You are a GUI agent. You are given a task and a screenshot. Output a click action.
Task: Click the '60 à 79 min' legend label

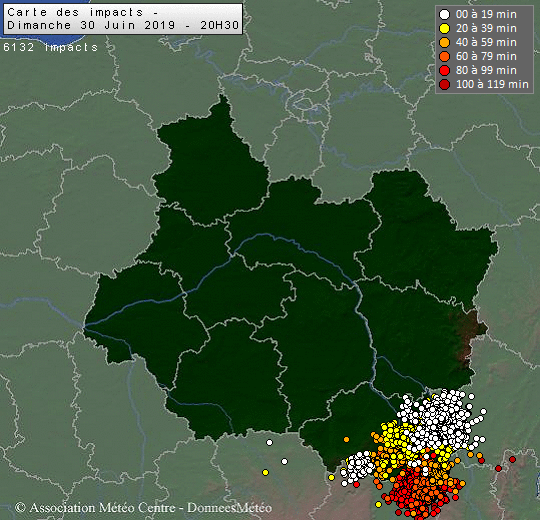(486, 56)
